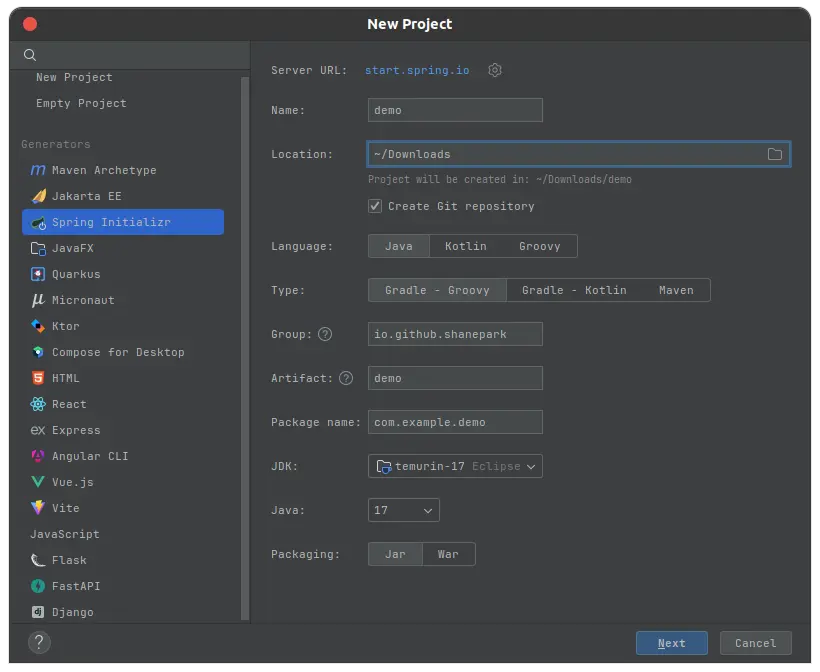820x672 pixels.
Task: Select Jar packaging
Action: (395, 554)
